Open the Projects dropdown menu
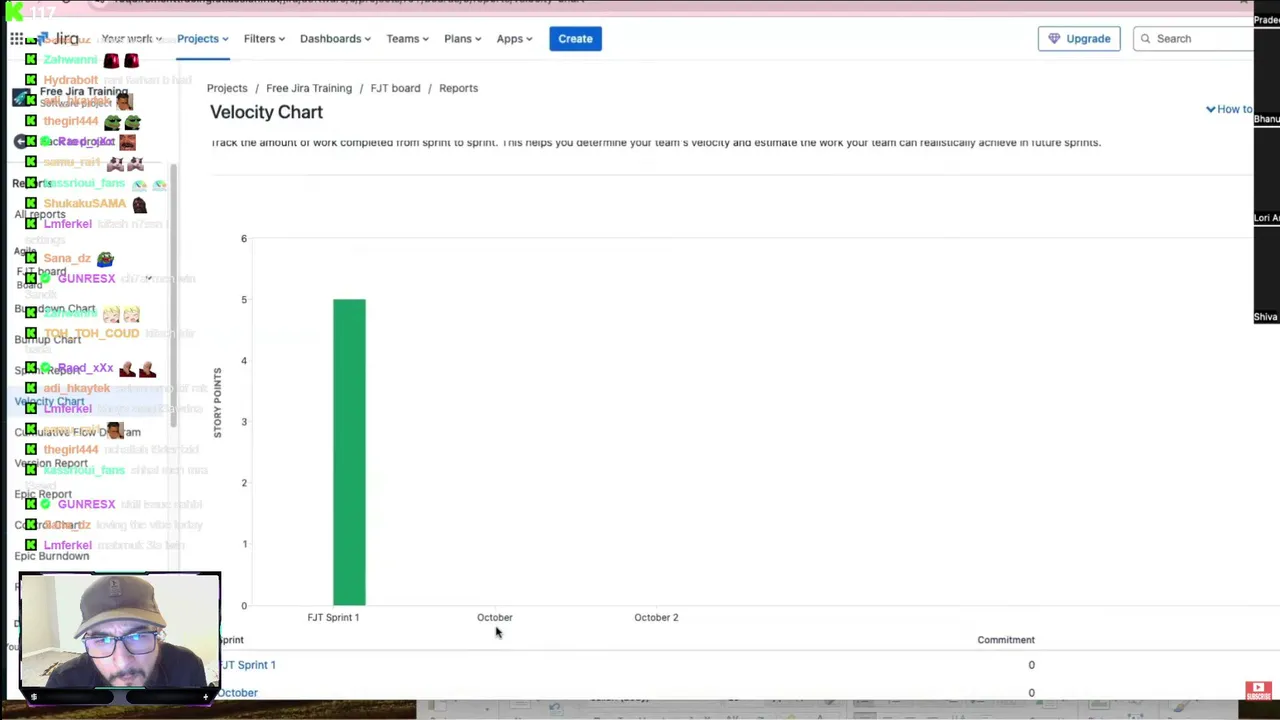This screenshot has height=720, width=1280. click(202, 39)
